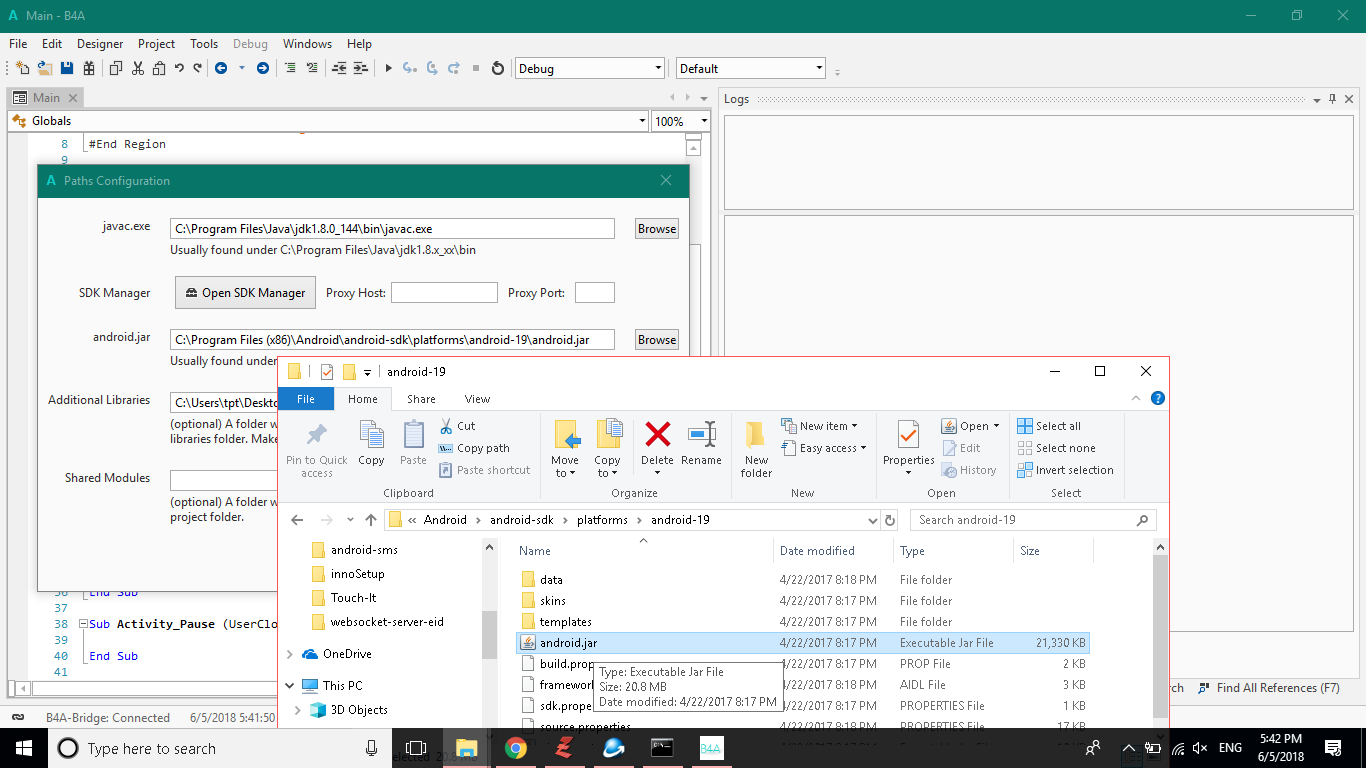Image resolution: width=1366 pixels, height=768 pixels.
Task: Click the Proxy Host input field
Action: click(444, 293)
